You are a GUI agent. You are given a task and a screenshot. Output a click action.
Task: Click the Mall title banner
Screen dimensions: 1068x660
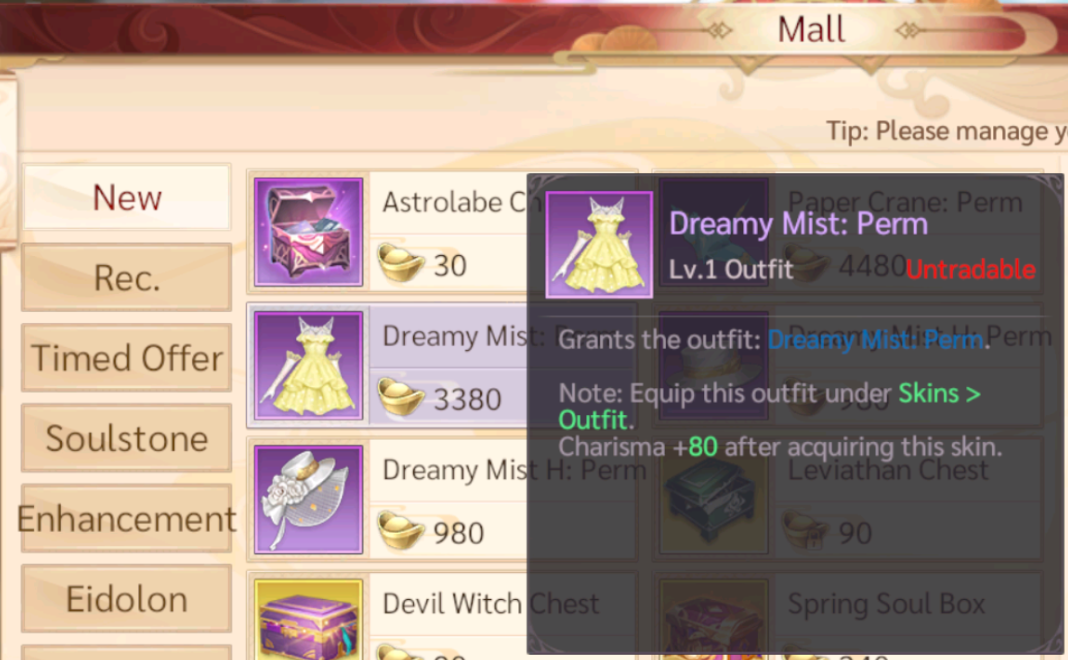tap(811, 30)
